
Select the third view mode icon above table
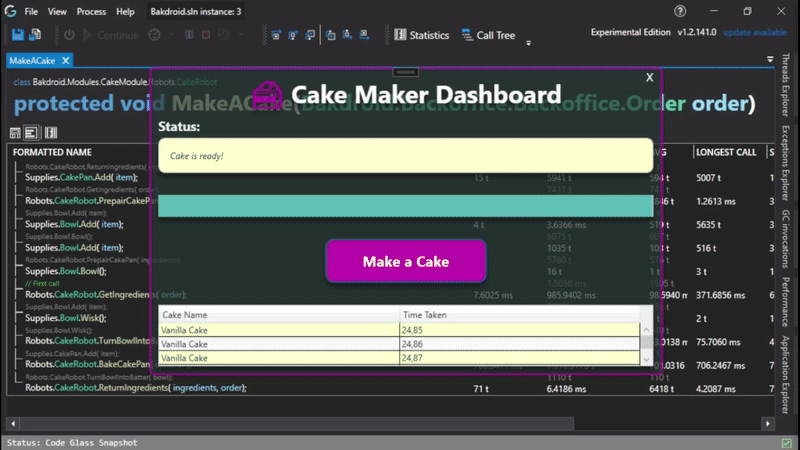[50, 132]
